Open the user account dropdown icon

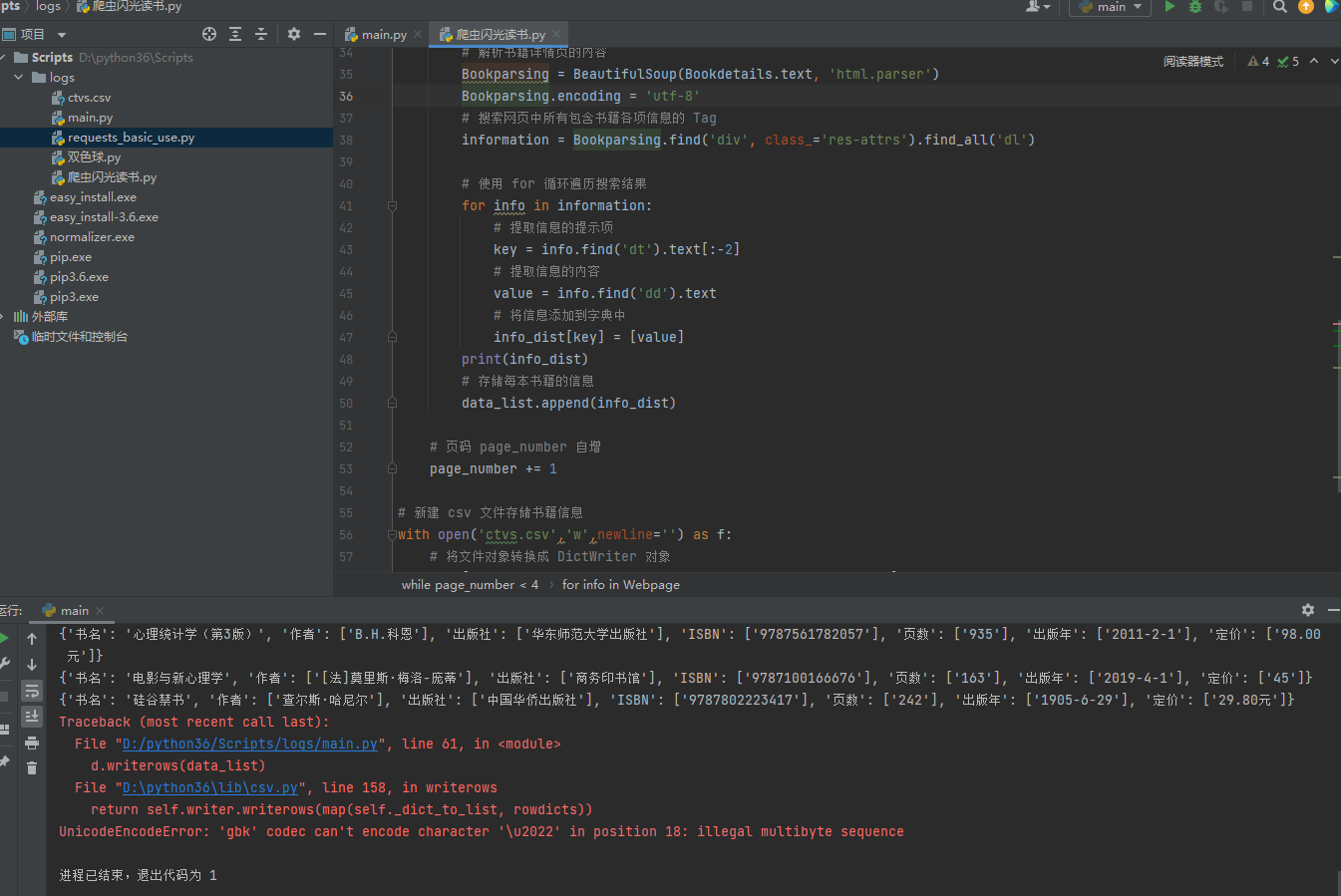pyautogui.click(x=1038, y=6)
